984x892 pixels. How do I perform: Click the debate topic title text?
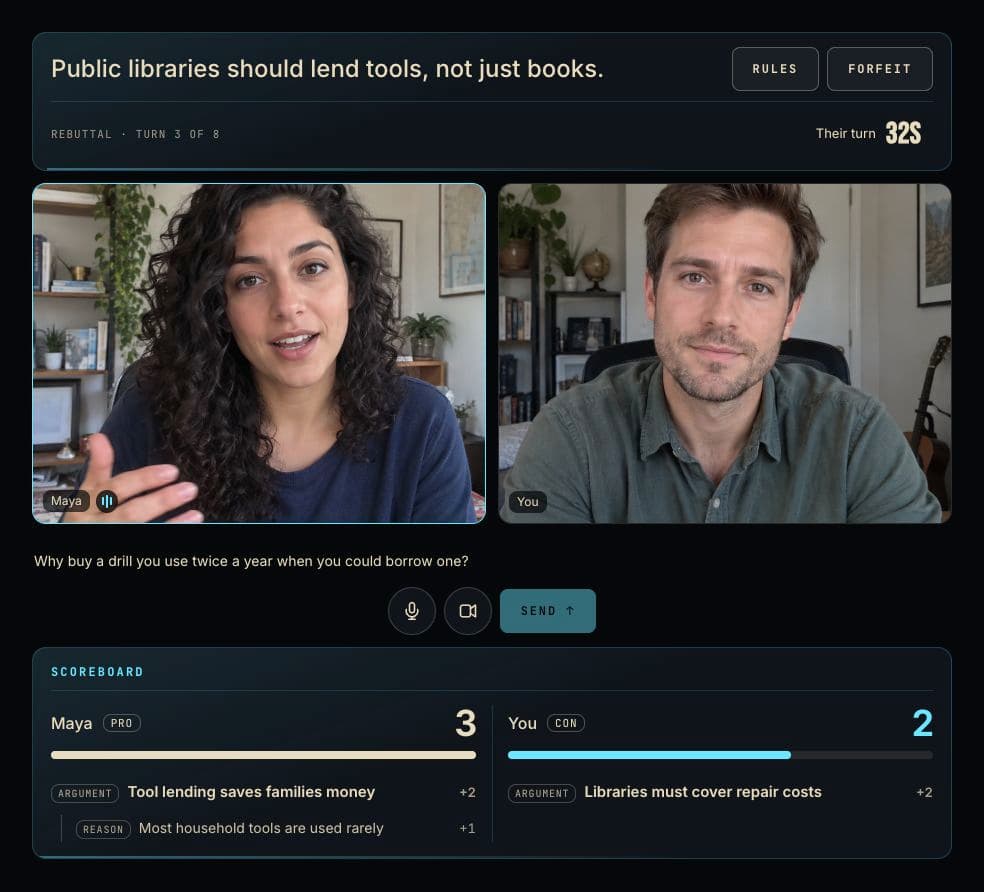327,69
